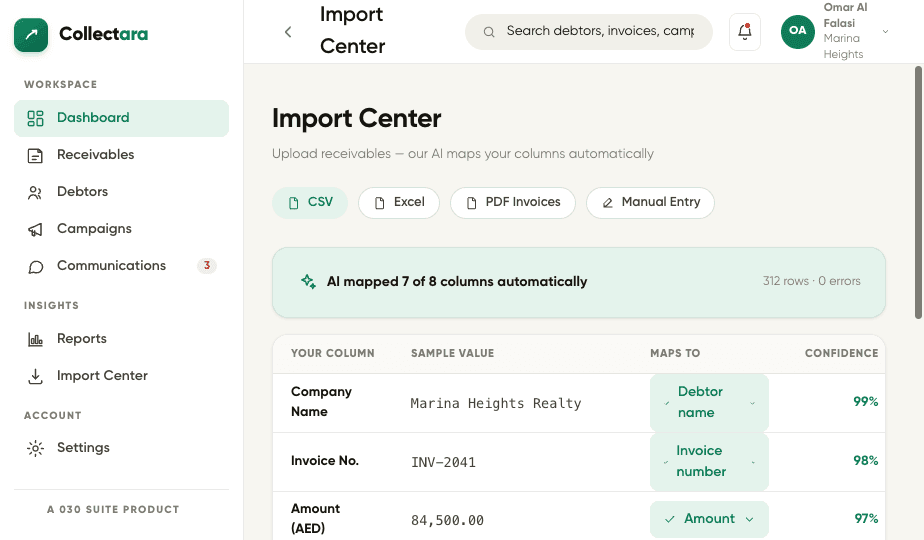Expand the Amount mapping dropdown
Screen dimensions: 924x540
click(710, 519)
